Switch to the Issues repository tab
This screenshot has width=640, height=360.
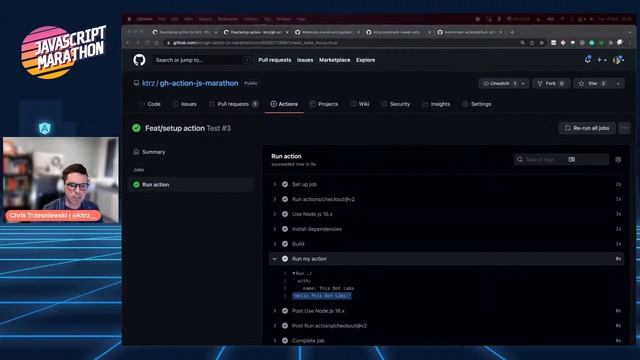pyautogui.click(x=184, y=104)
